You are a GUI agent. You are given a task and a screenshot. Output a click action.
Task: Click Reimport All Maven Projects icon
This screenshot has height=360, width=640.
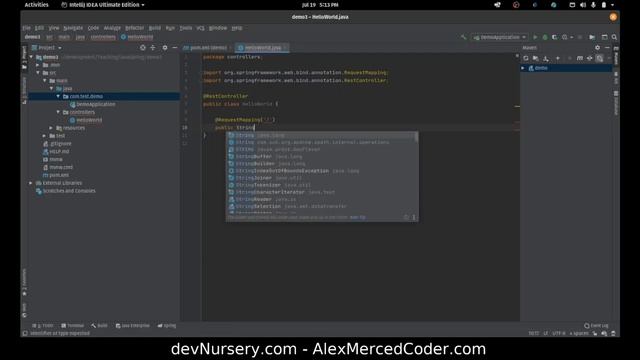526,58
